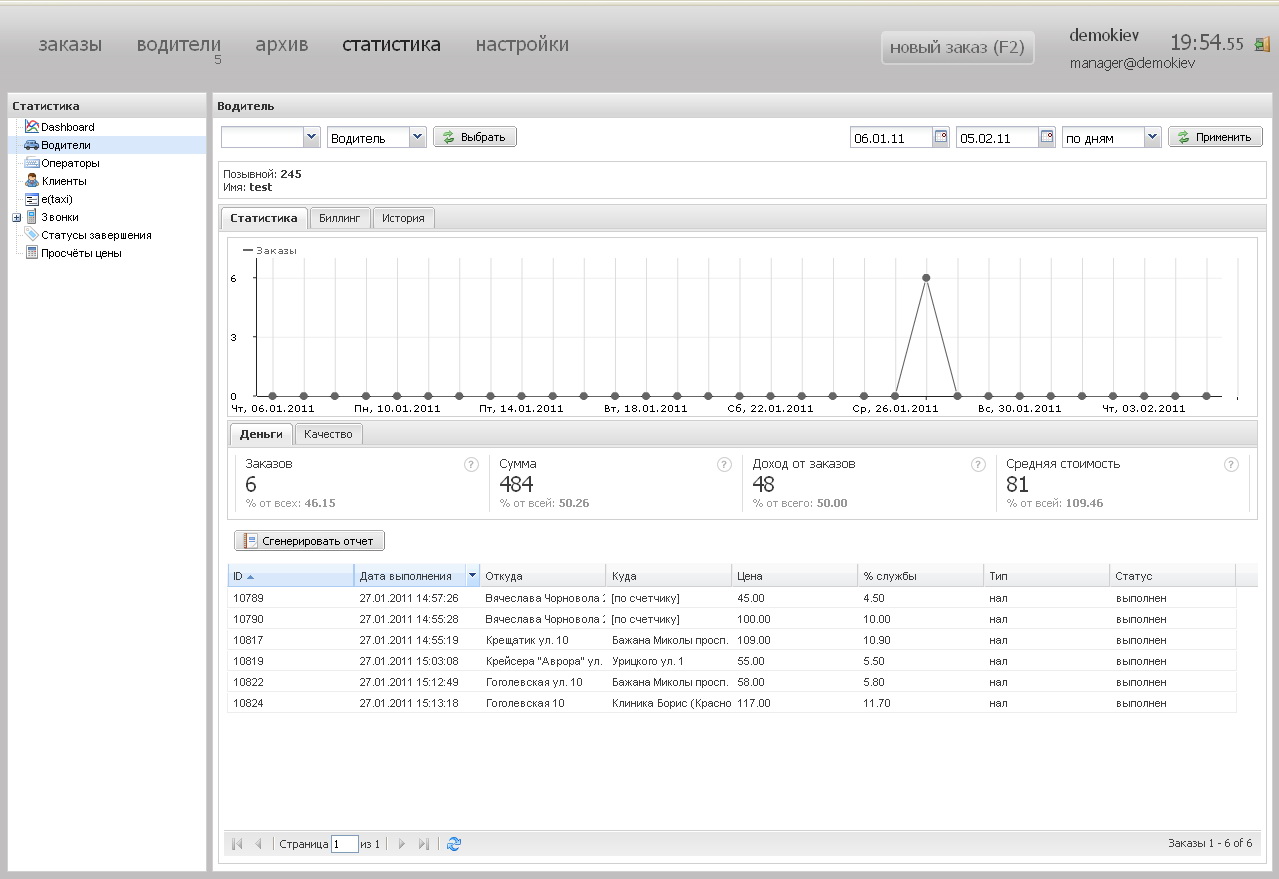The height and width of the screenshot is (879, 1279).
Task: Open the заказы section
Action: pyautogui.click(x=70, y=45)
